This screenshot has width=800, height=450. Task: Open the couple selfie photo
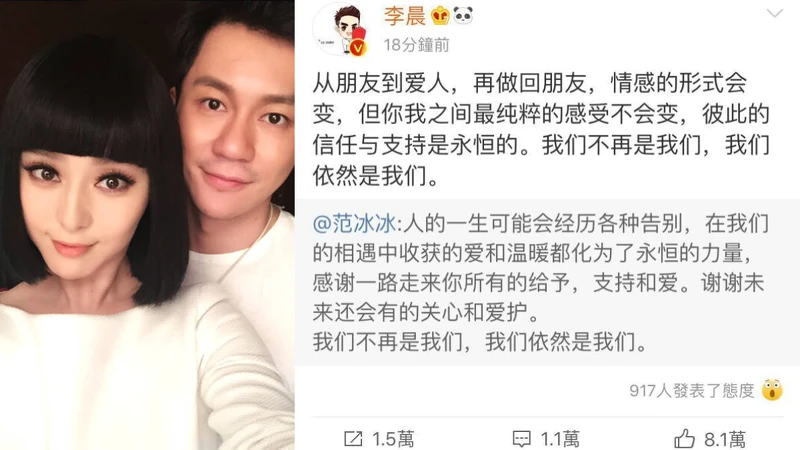point(147,225)
